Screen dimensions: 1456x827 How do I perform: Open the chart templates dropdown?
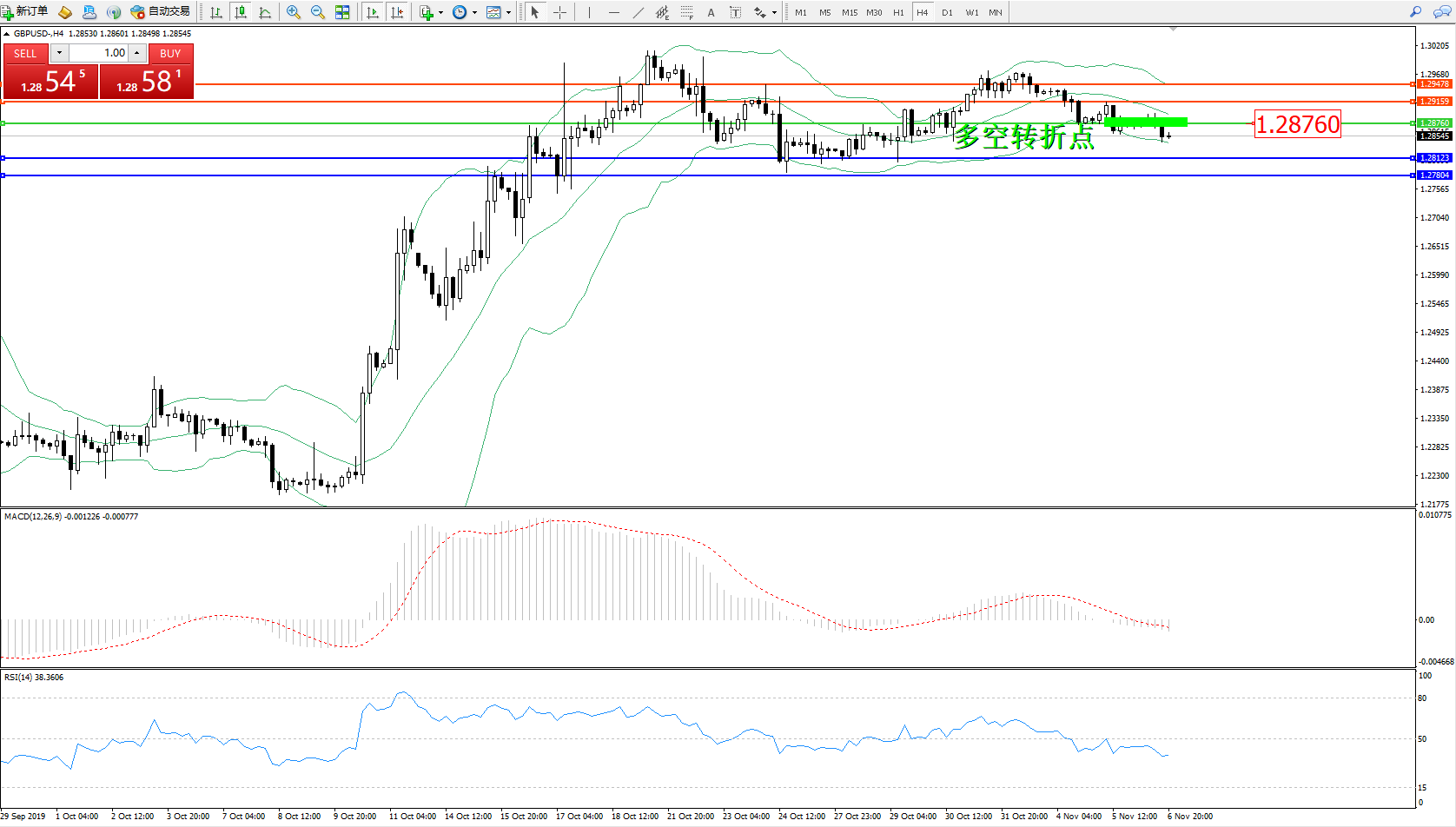pyautogui.click(x=508, y=12)
